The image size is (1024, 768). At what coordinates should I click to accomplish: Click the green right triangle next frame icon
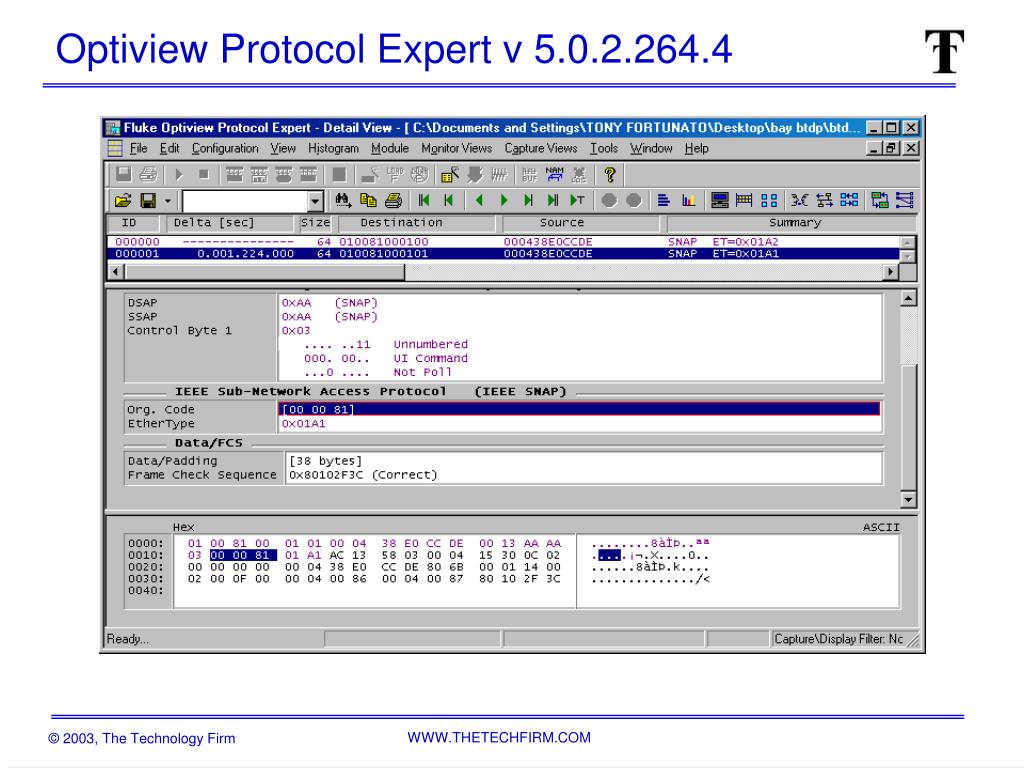click(504, 200)
